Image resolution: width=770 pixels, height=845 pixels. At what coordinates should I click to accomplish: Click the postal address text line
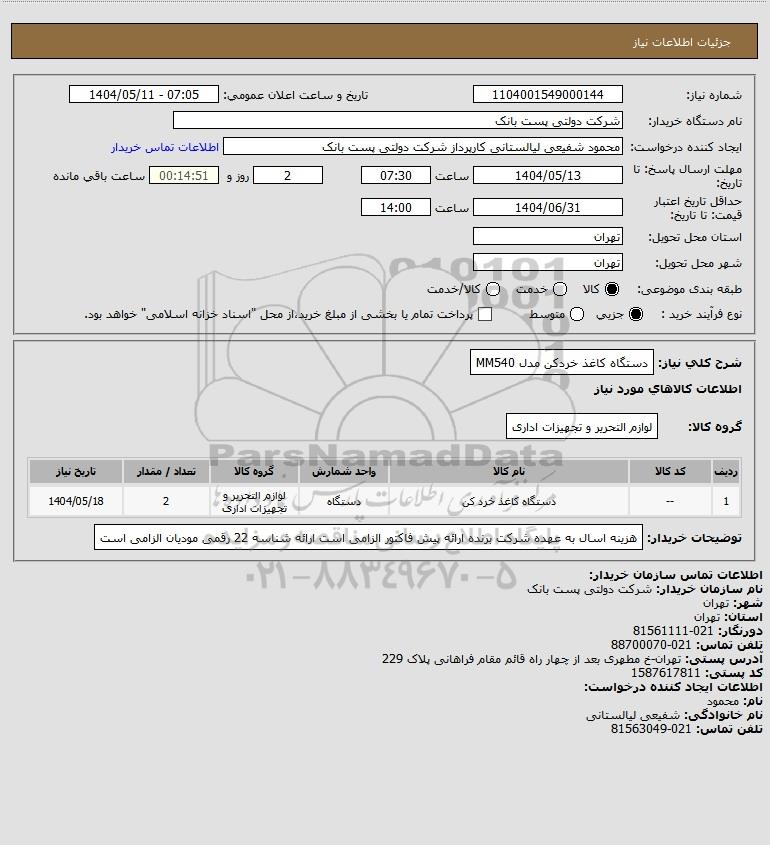point(531,659)
